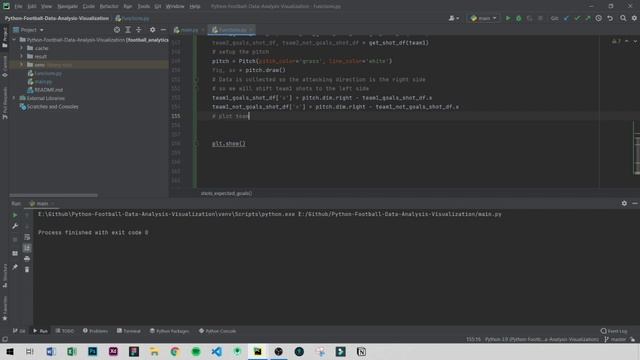This screenshot has height=360, width=640.
Task: Expand the .cache folder
Action: 22,48
